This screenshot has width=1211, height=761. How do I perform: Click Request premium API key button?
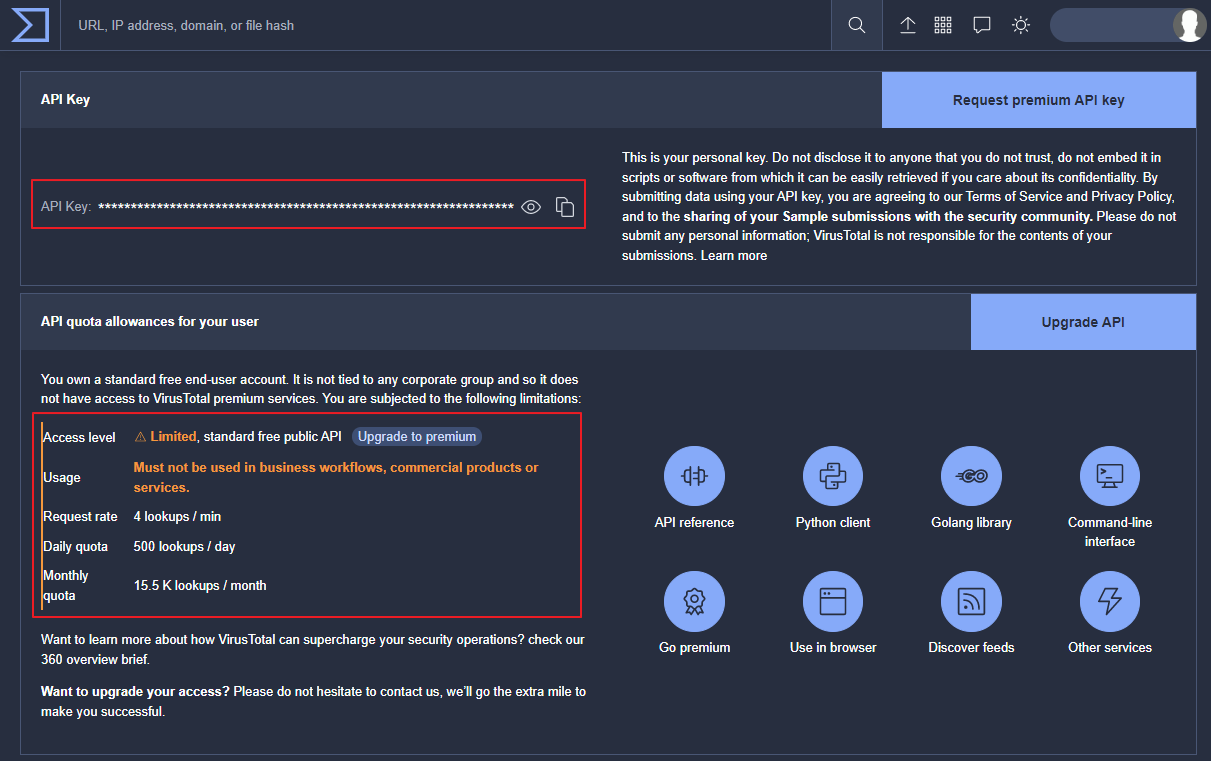coord(1039,100)
